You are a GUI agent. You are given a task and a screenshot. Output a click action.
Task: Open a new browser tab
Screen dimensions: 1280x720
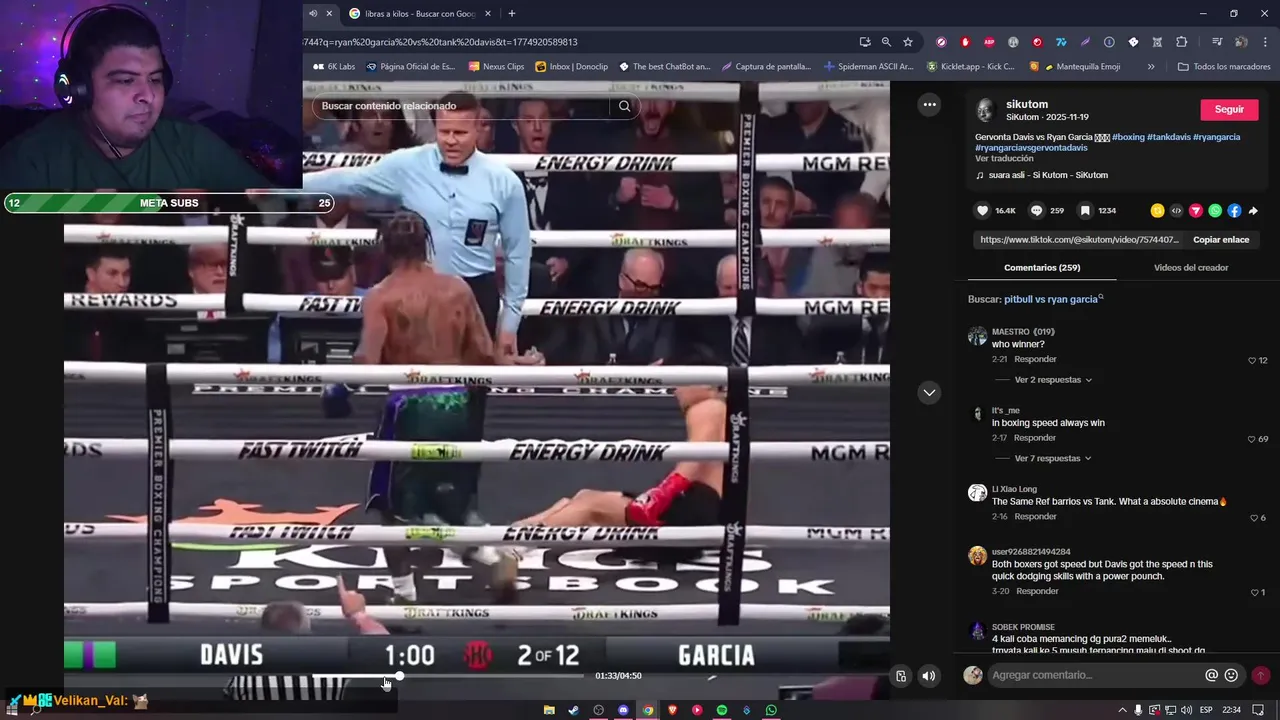tap(512, 14)
